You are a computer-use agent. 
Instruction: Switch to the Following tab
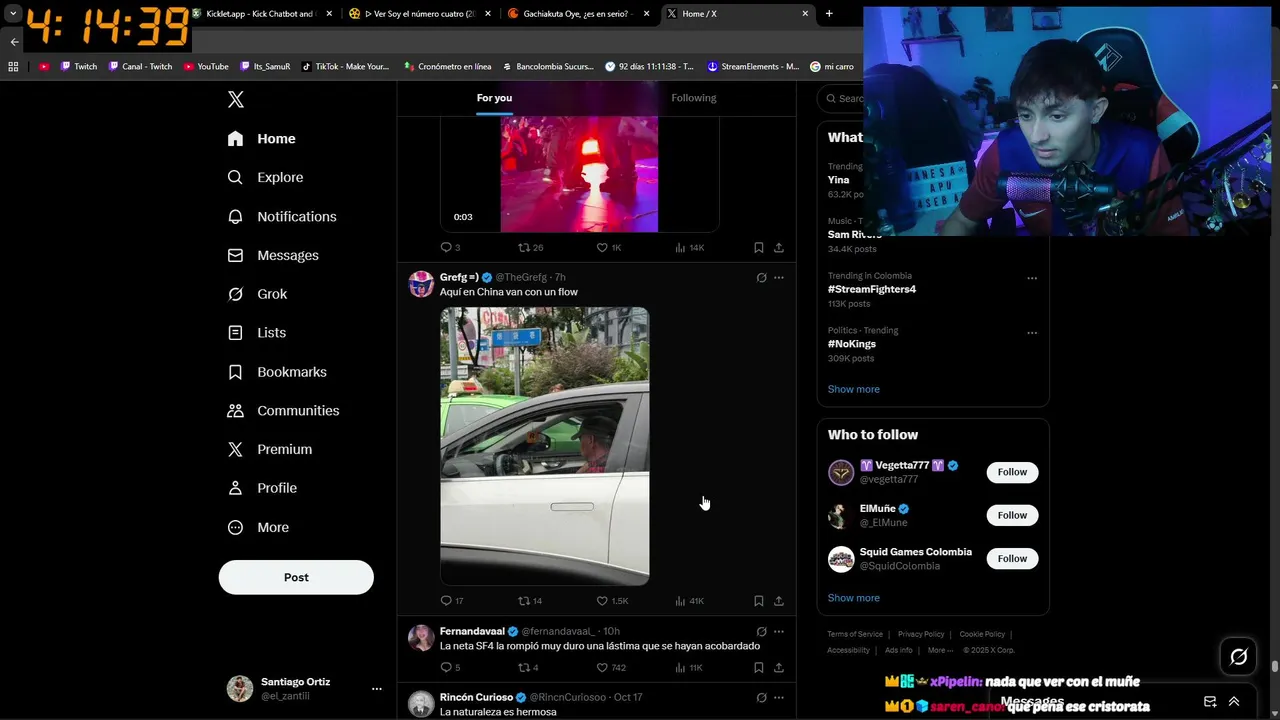[694, 98]
